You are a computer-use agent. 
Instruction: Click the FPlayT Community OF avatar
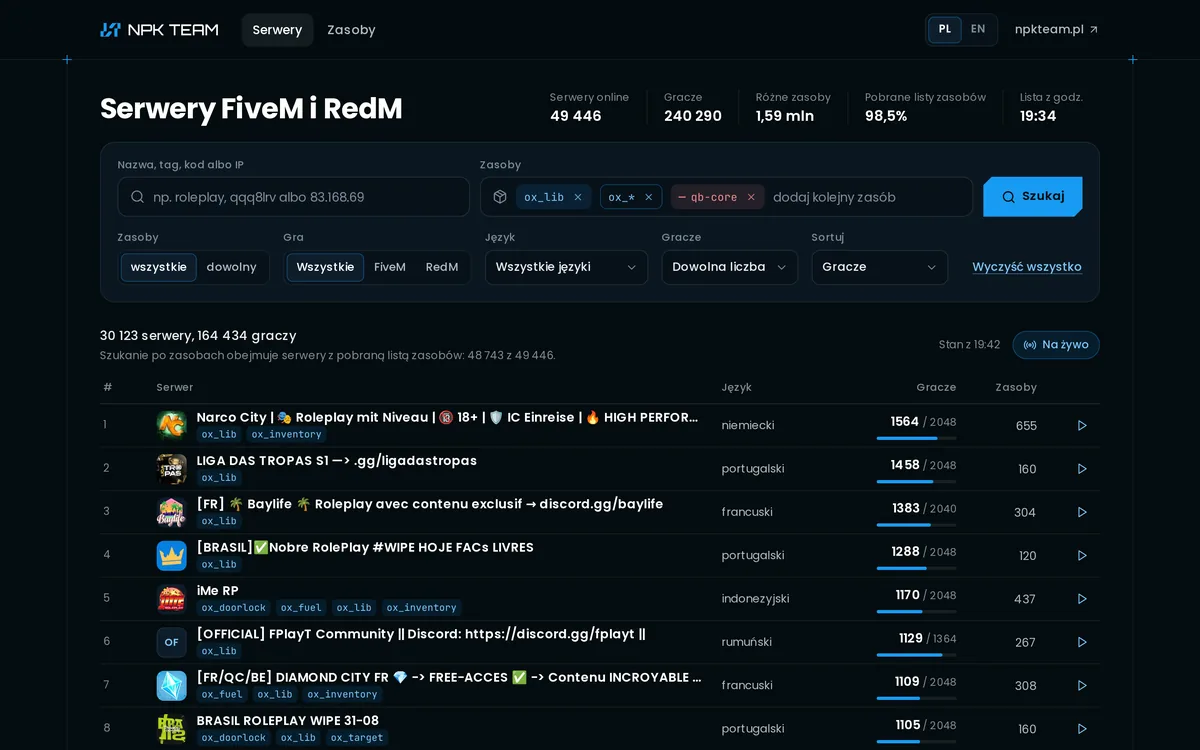click(172, 642)
